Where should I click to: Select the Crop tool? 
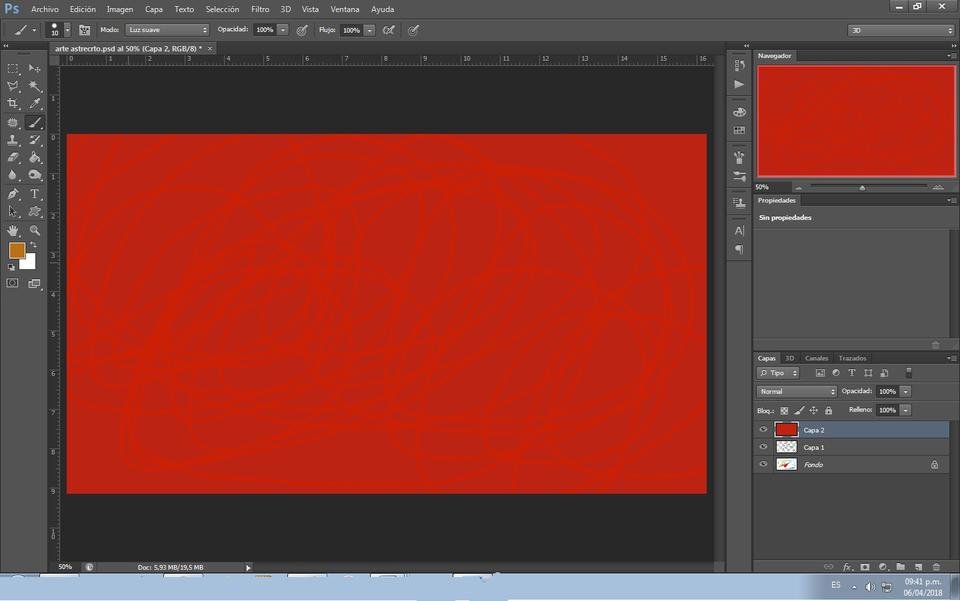pos(12,103)
